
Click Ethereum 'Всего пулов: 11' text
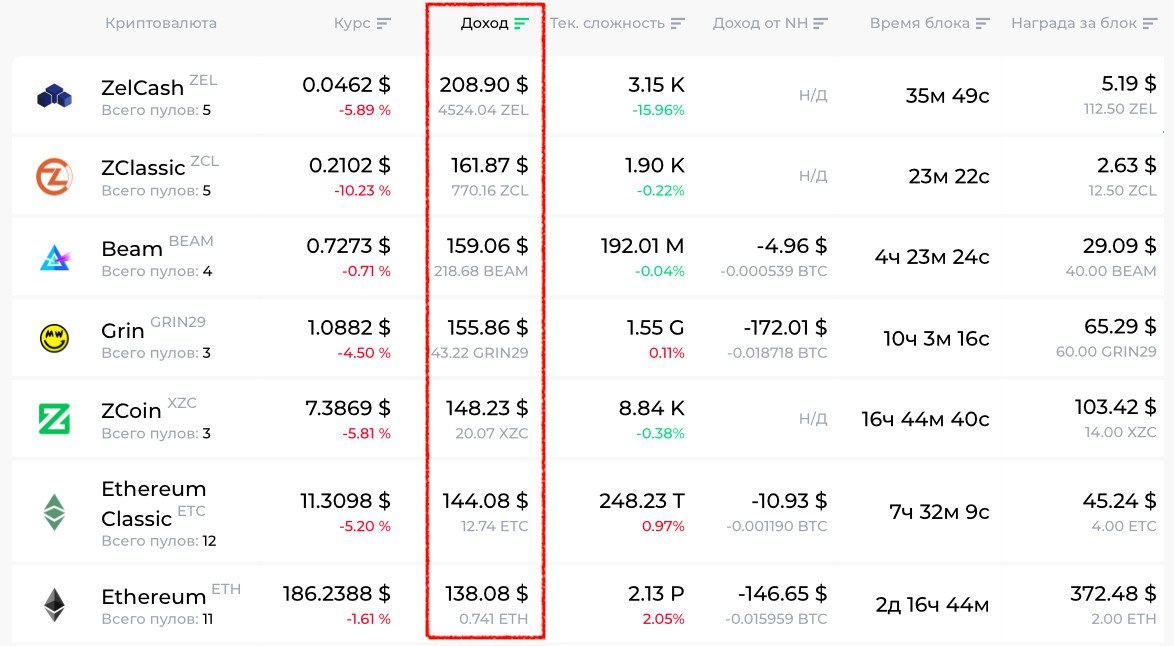(x=157, y=619)
